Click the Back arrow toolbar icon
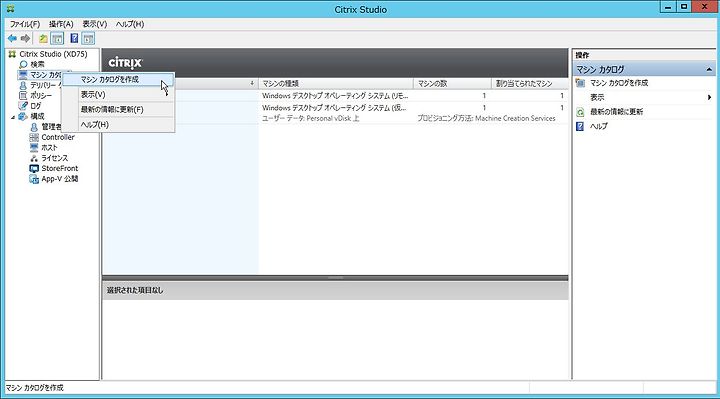 [12, 39]
